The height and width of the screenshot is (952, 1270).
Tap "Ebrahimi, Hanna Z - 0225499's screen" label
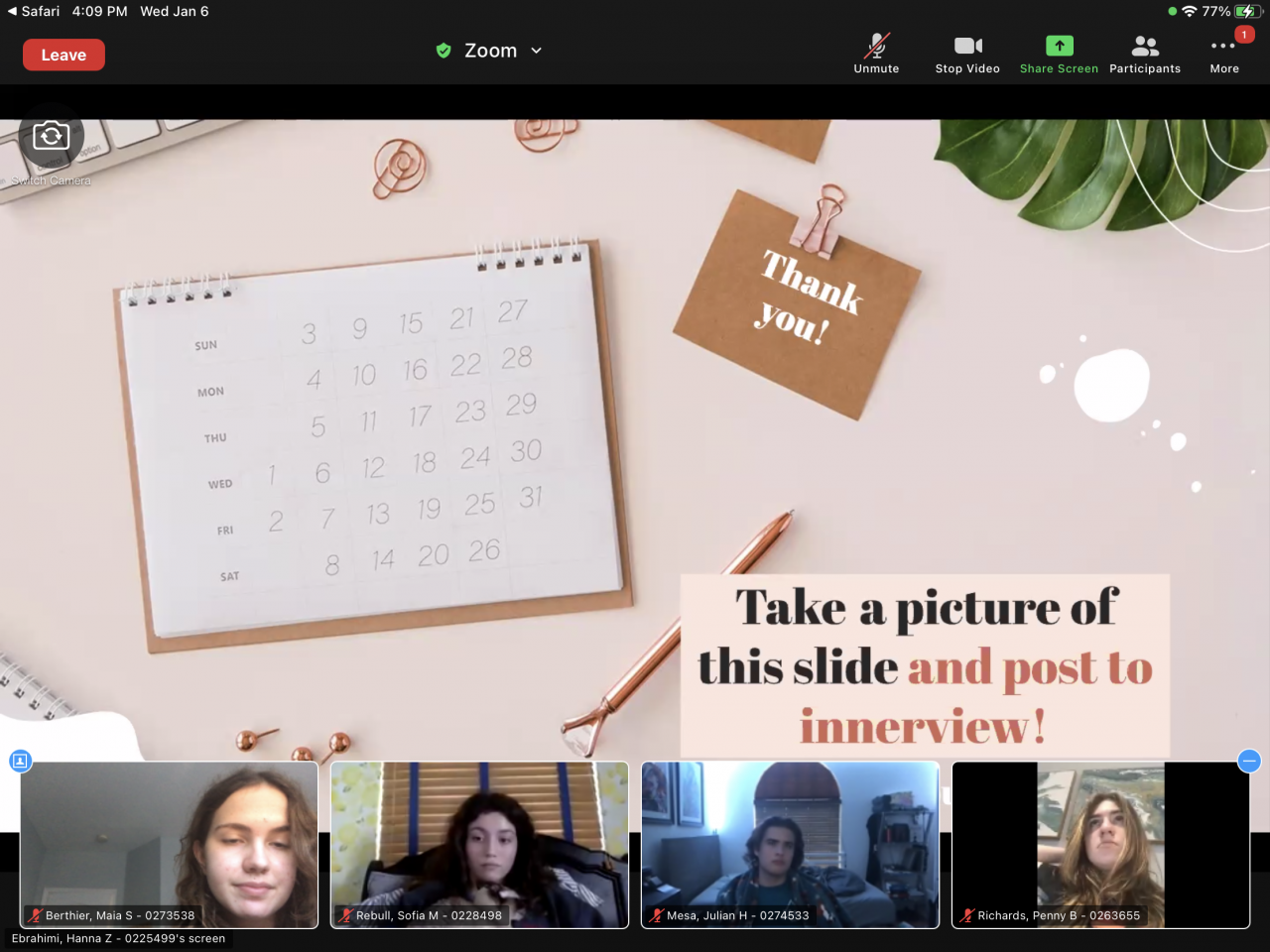pyautogui.click(x=118, y=938)
